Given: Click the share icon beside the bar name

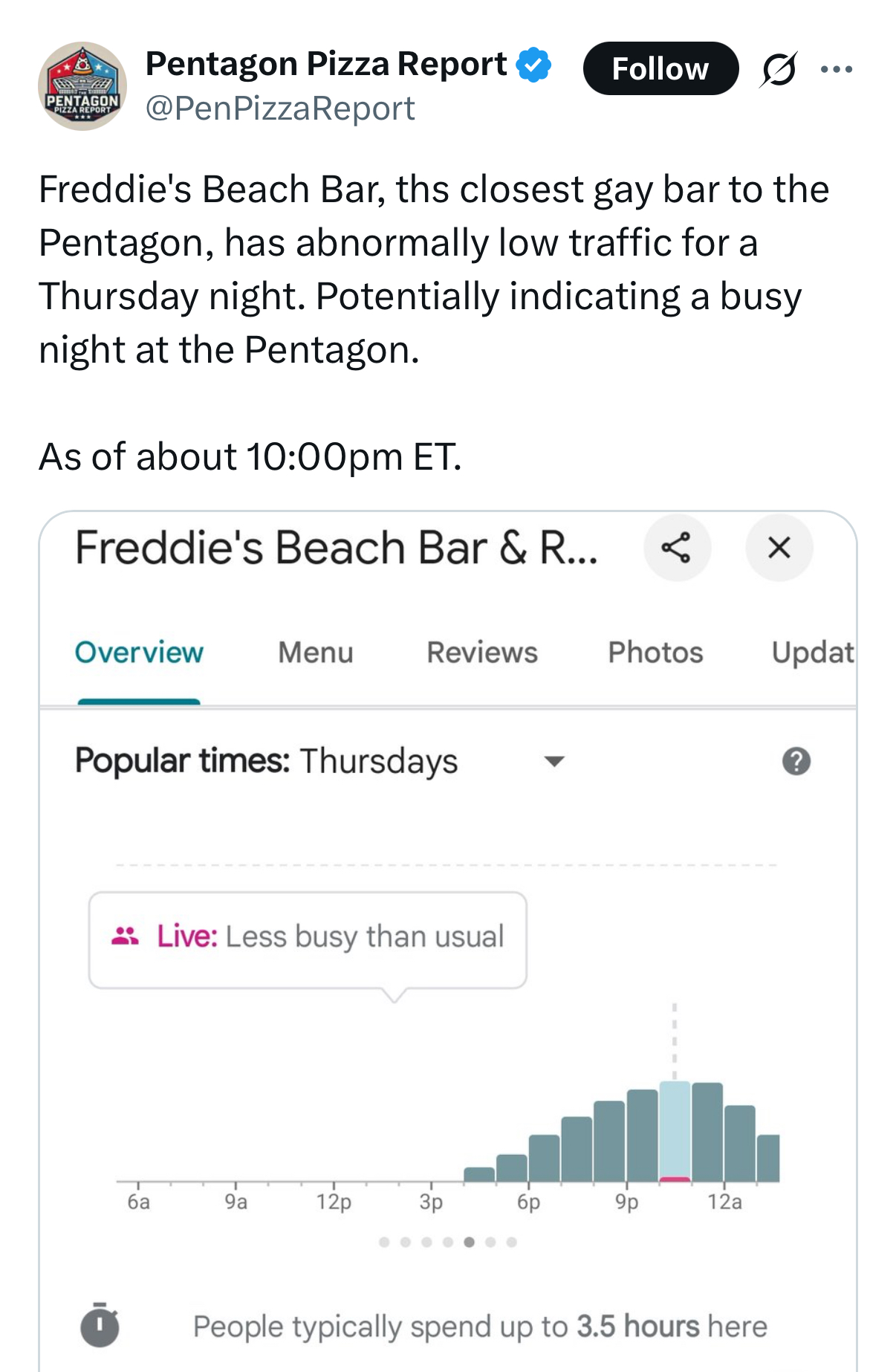Looking at the screenshot, I should tap(677, 548).
